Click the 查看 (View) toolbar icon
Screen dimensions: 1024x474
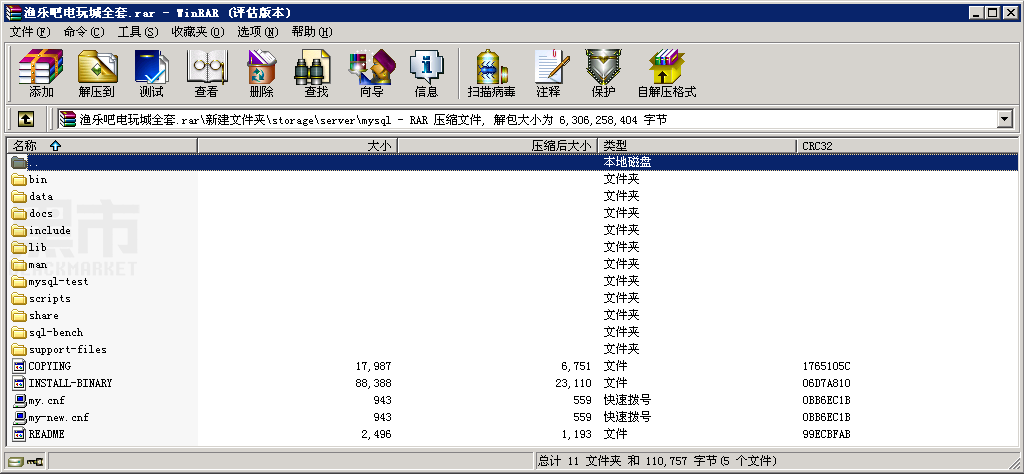point(206,66)
